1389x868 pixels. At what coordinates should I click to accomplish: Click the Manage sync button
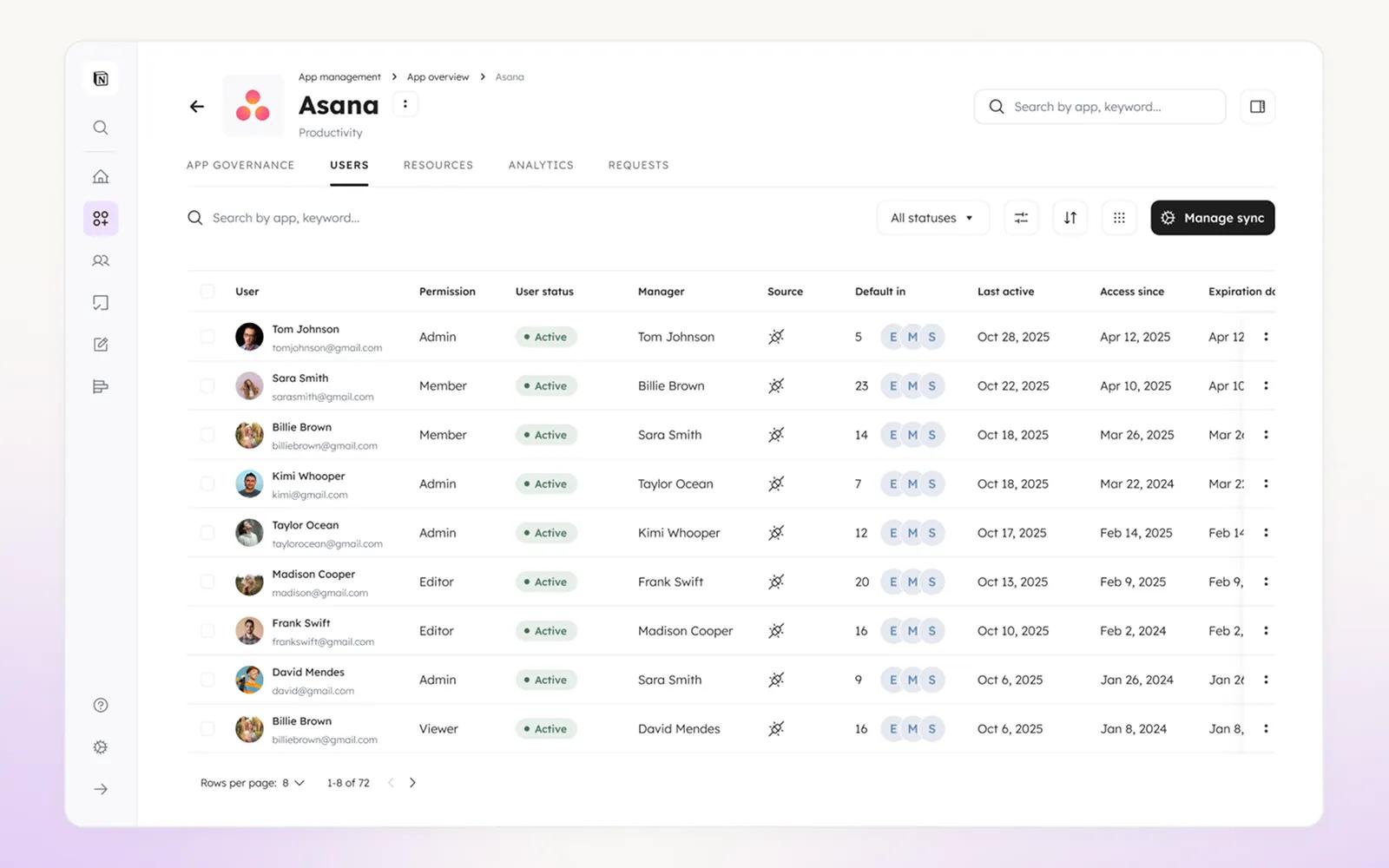tap(1212, 218)
